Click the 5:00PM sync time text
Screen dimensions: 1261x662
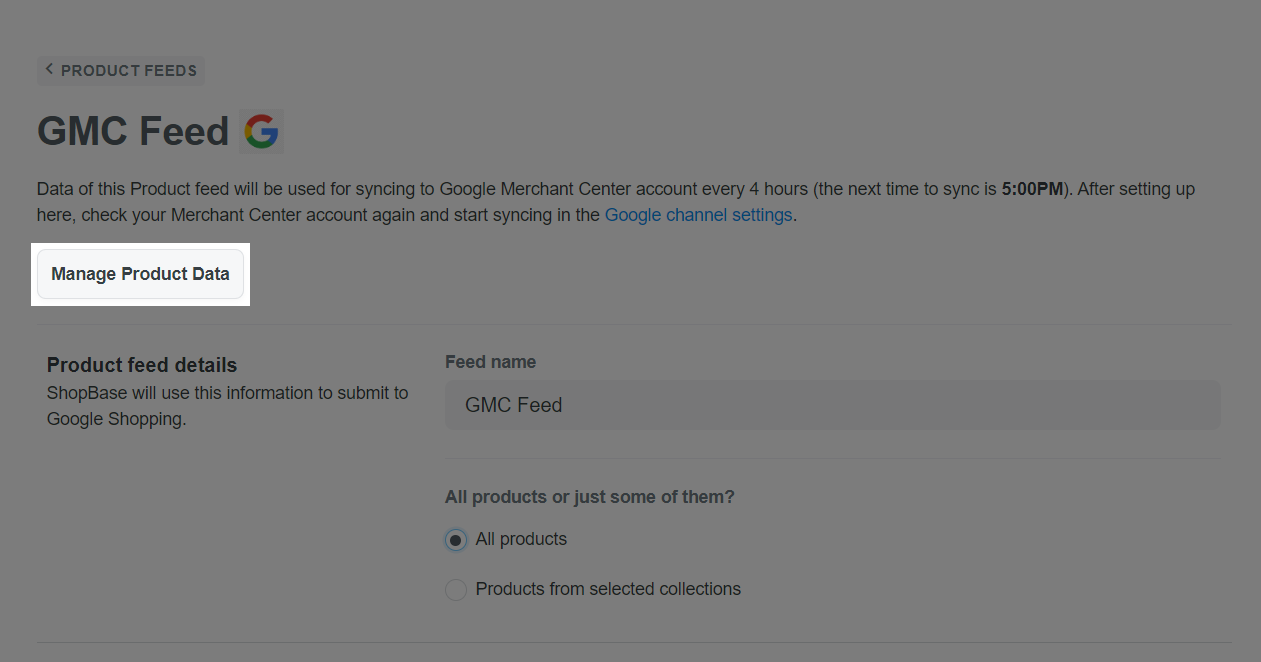1032,189
